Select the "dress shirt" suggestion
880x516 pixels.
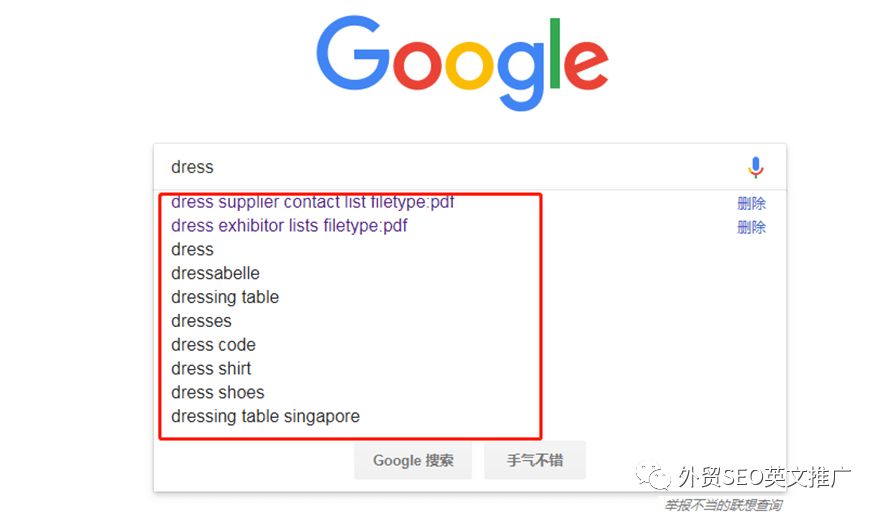point(211,369)
